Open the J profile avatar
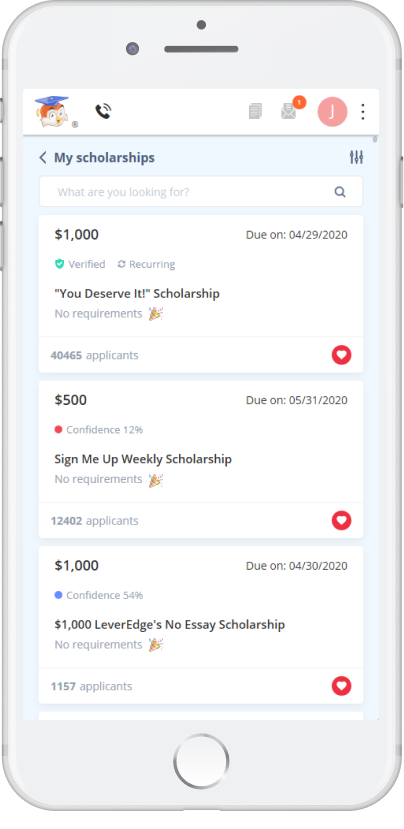404x829 pixels. click(x=332, y=112)
